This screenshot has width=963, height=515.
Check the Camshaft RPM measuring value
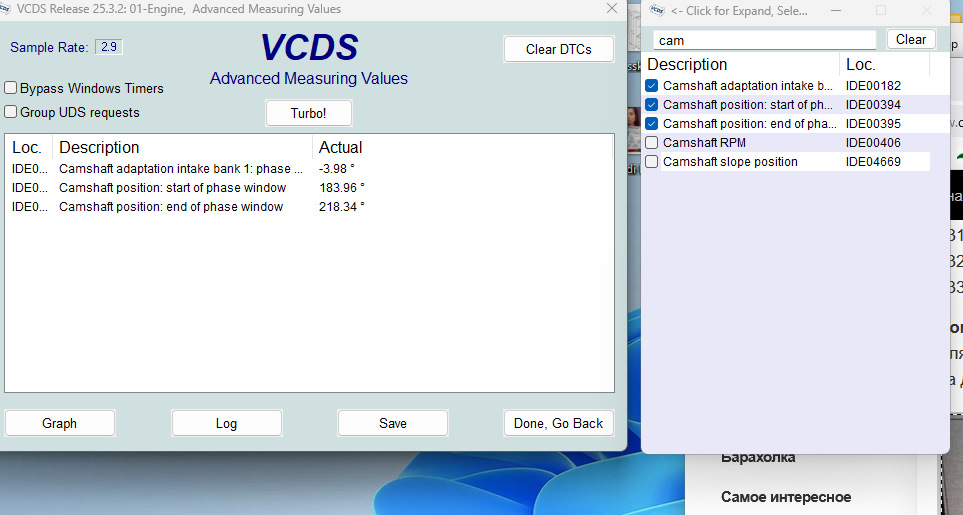[x=652, y=143]
